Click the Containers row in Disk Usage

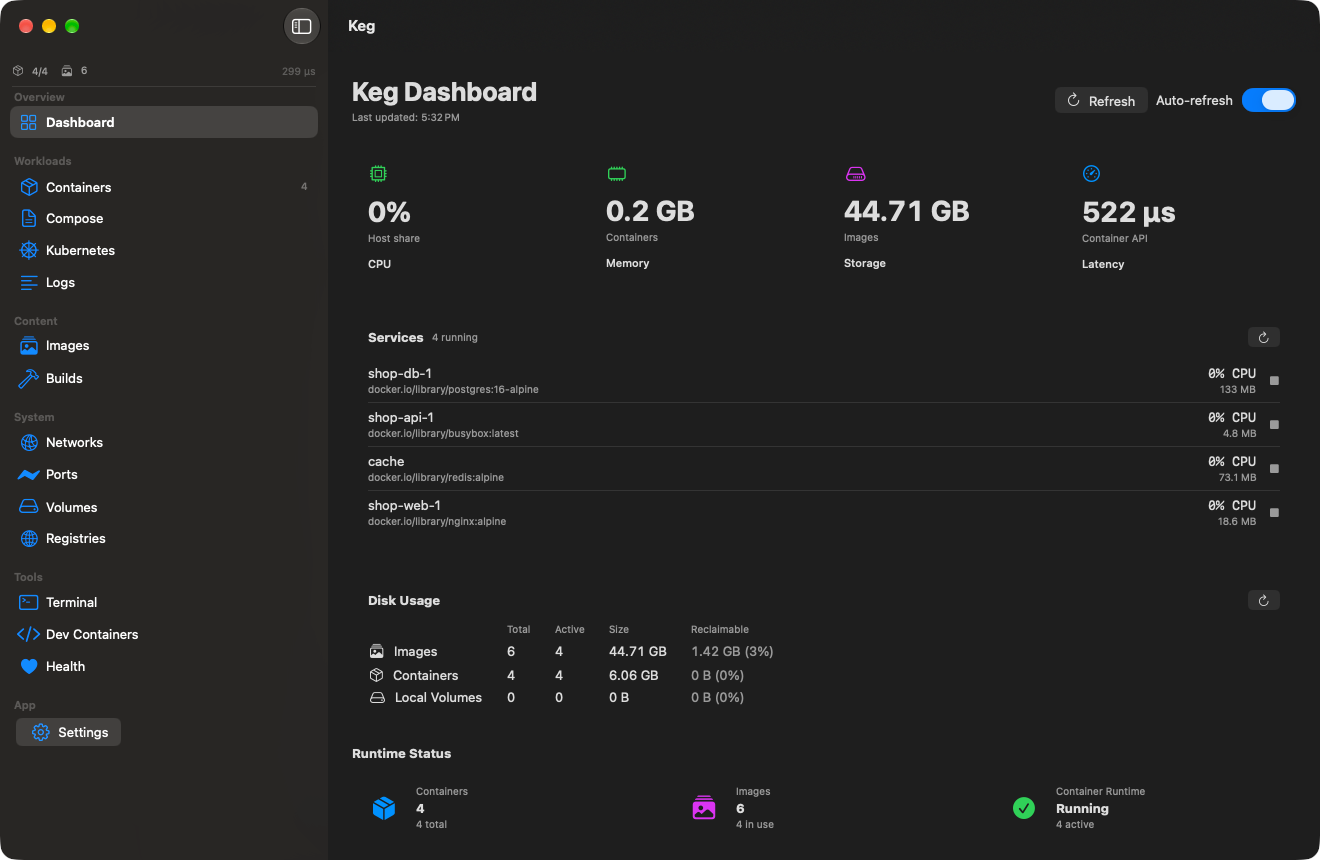[x=572, y=675]
